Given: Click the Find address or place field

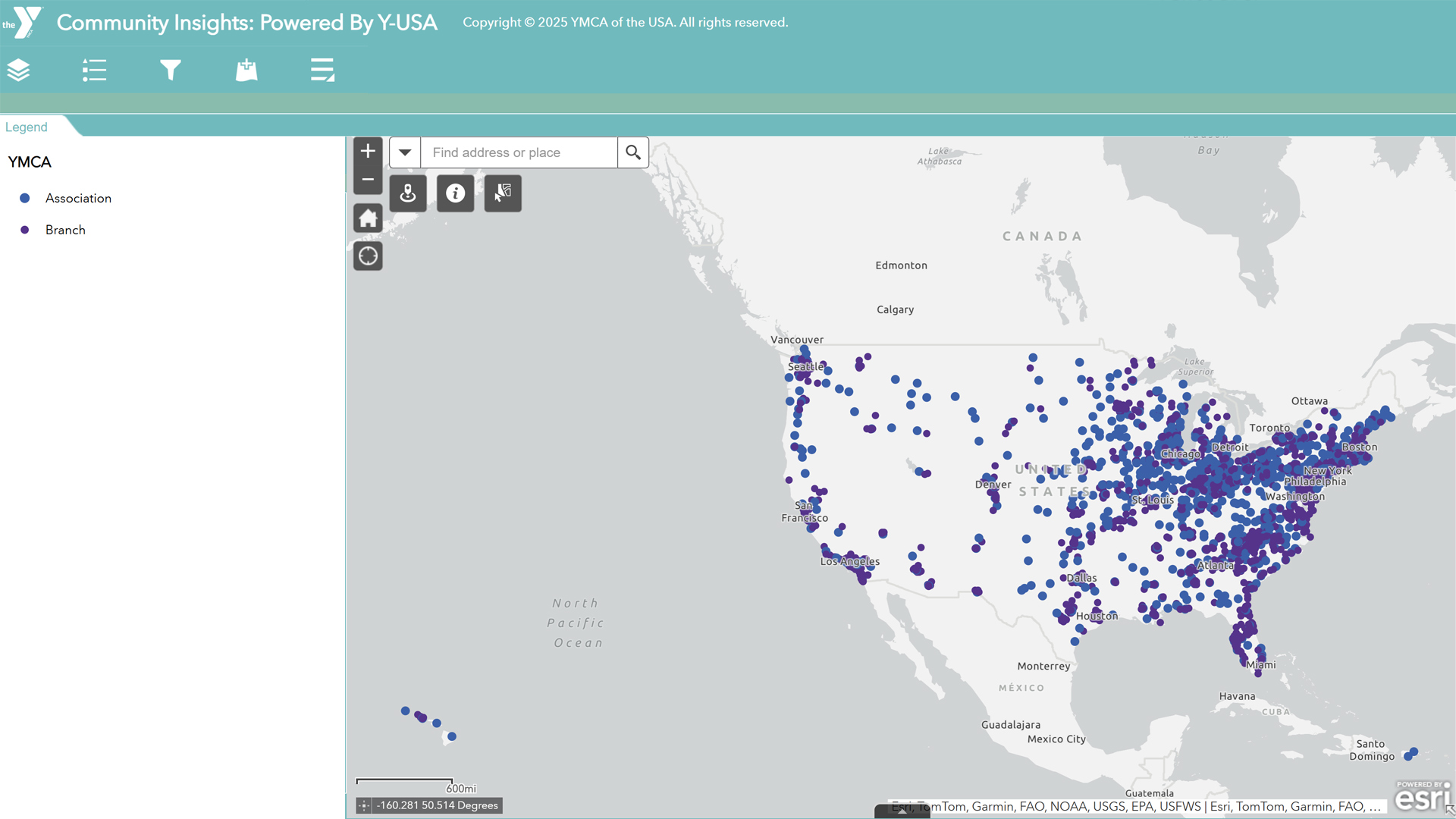Looking at the screenshot, I should click(x=519, y=152).
